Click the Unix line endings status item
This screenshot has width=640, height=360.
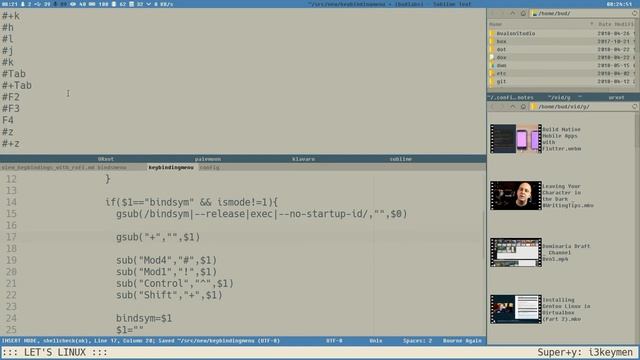(x=376, y=340)
